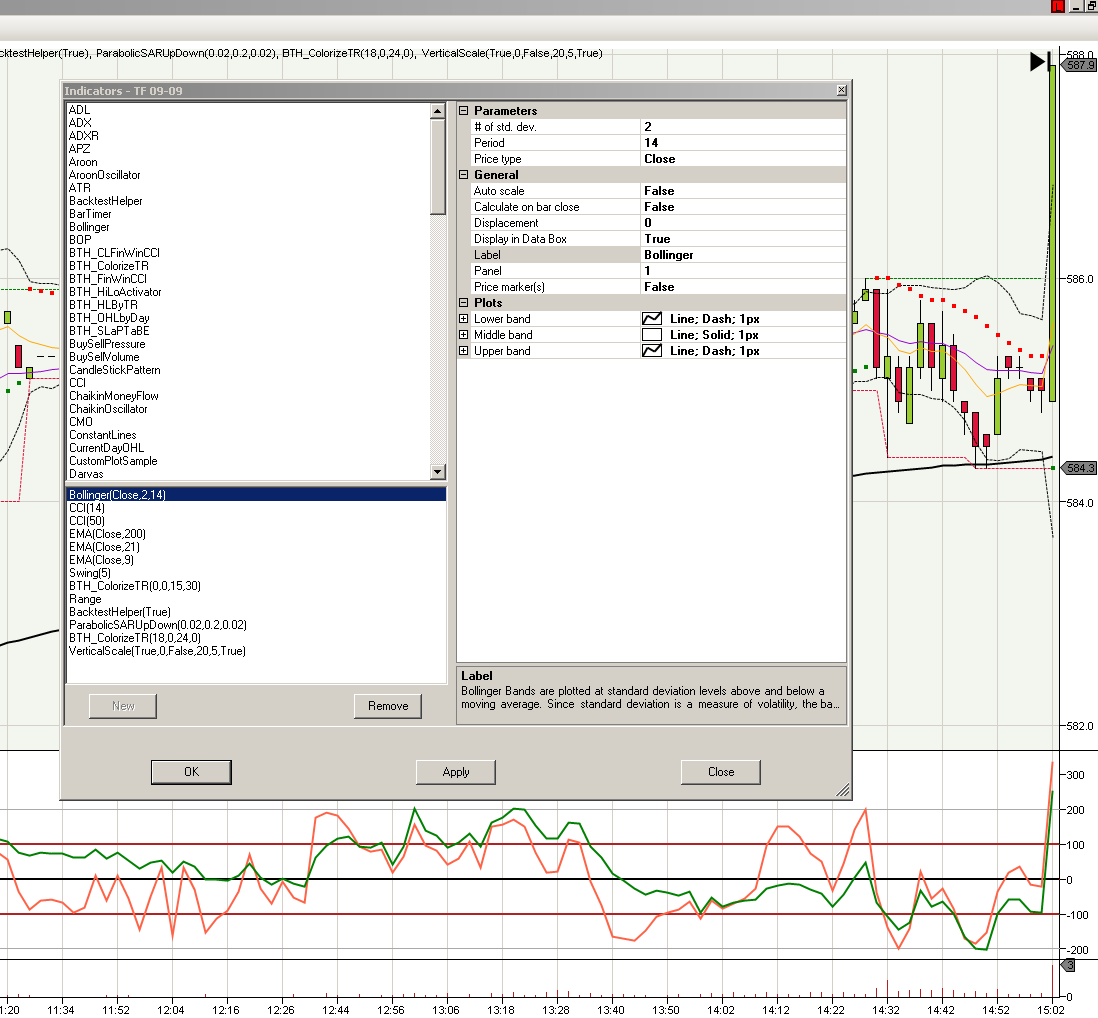Select ParabolicSARUpDown(0.02,0.2,0.02) in the applied indicators list
1098x1018 pixels.
click(x=158, y=625)
